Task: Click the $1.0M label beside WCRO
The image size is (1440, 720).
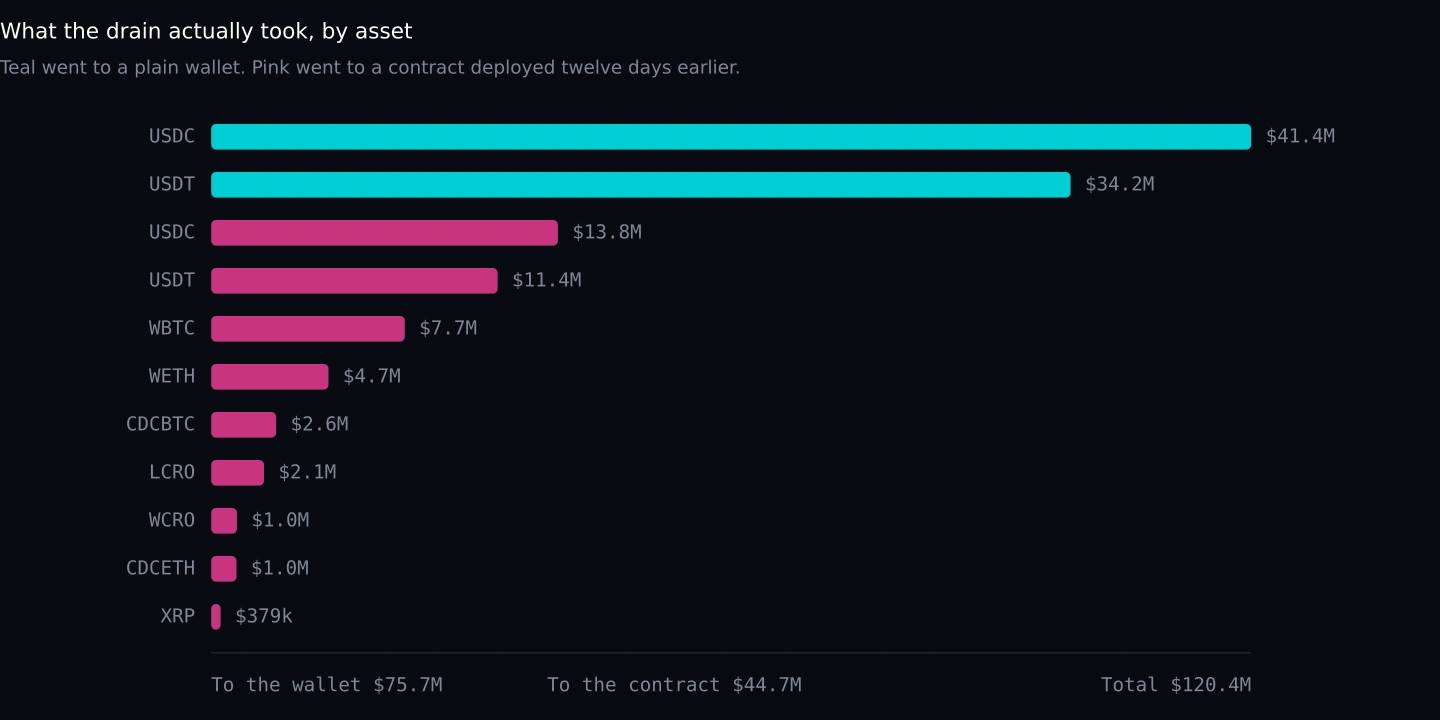Action: (x=280, y=521)
